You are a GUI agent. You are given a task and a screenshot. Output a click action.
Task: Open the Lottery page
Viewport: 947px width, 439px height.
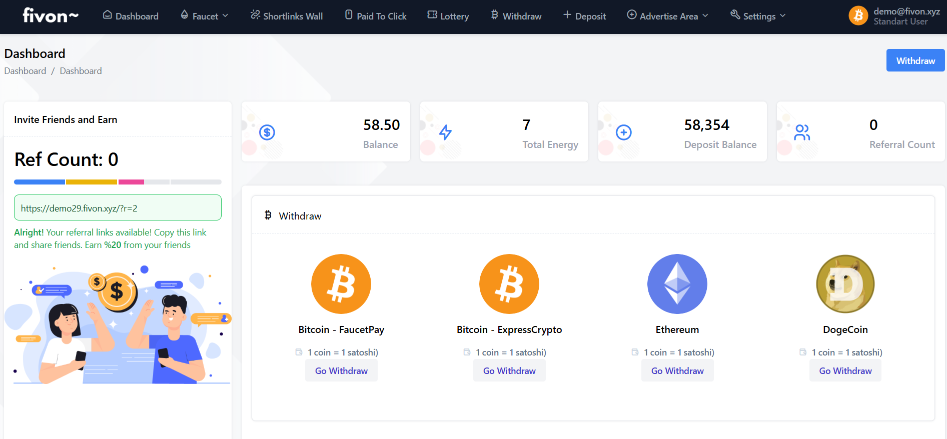[447, 16]
